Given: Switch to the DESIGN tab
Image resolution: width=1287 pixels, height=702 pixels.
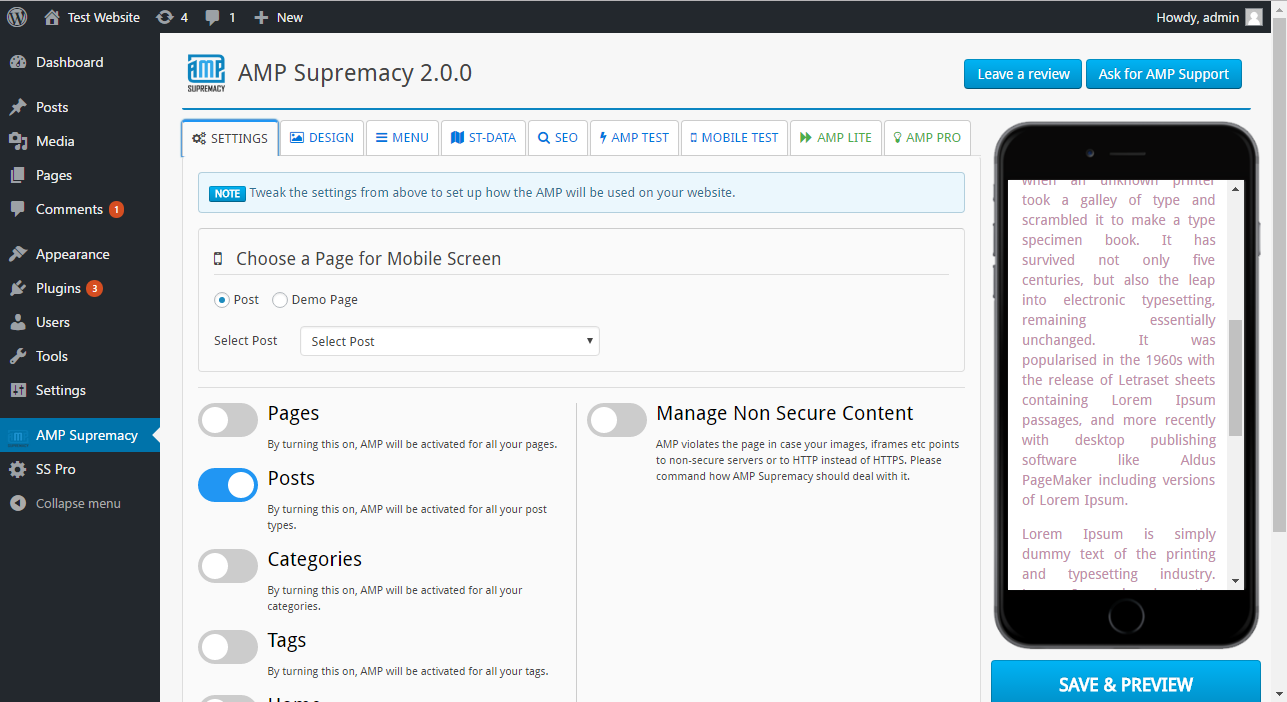Looking at the screenshot, I should pyautogui.click(x=322, y=138).
